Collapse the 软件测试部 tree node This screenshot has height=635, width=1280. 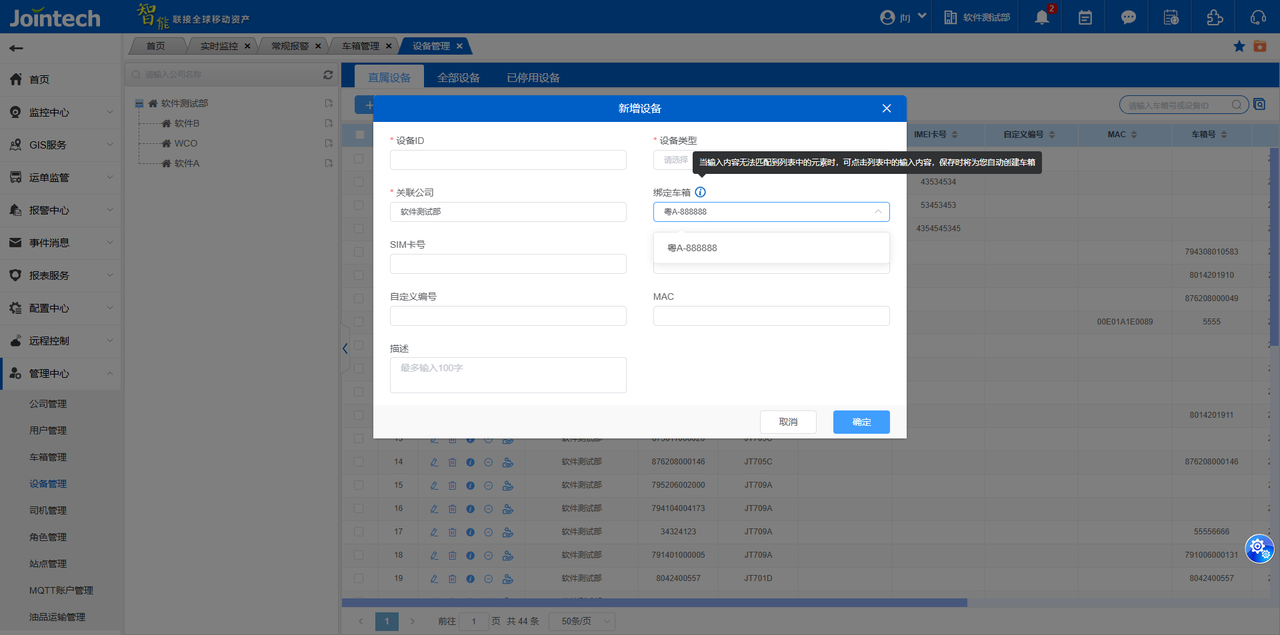pos(139,103)
